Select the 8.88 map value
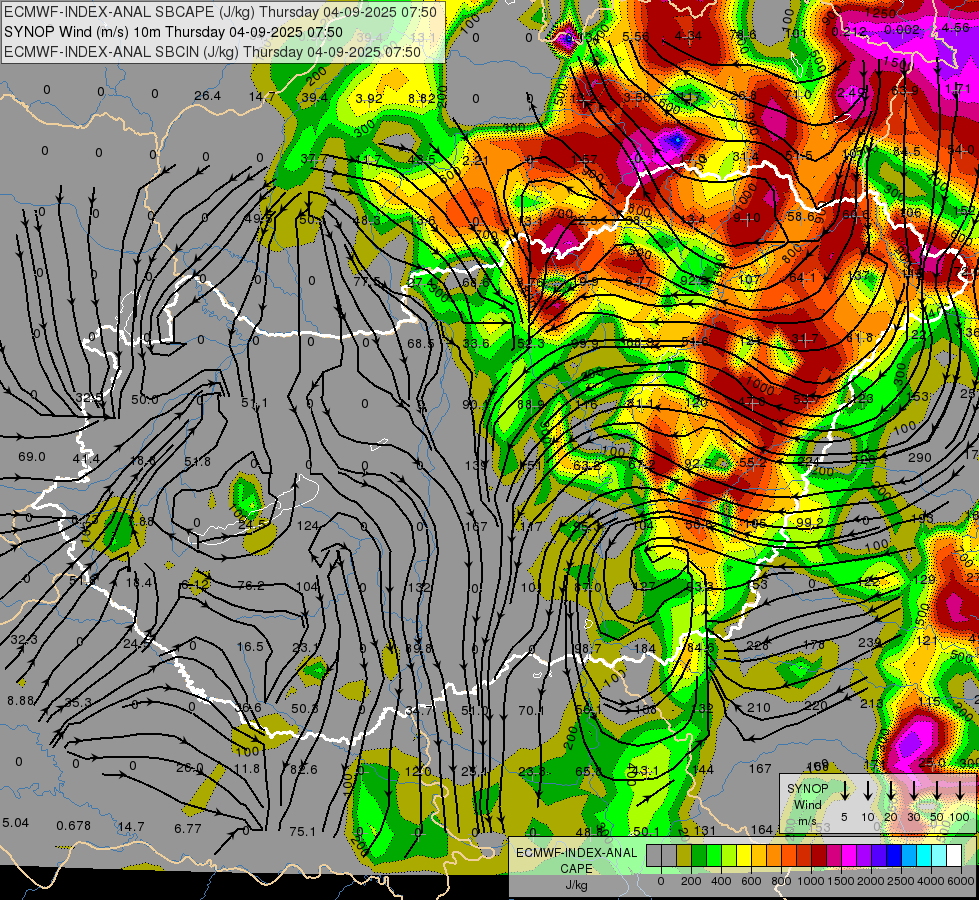Screen dimensions: 979x900 (21, 701)
